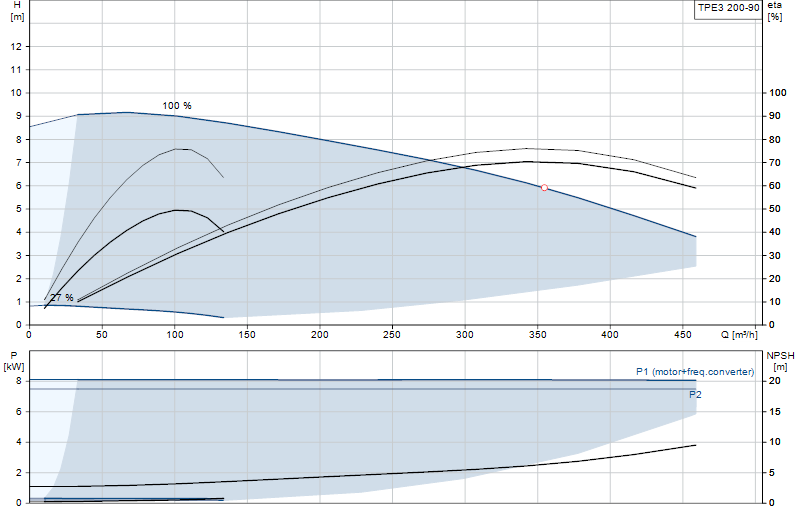Screen dimensions: 800x520
Task: Click the 12 tick on head axis
Action: click(16, 46)
